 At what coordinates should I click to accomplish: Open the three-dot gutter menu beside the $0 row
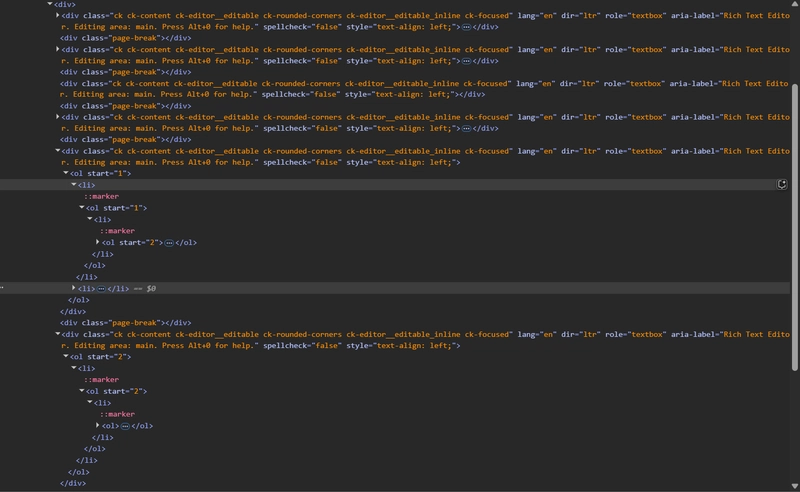(2, 288)
